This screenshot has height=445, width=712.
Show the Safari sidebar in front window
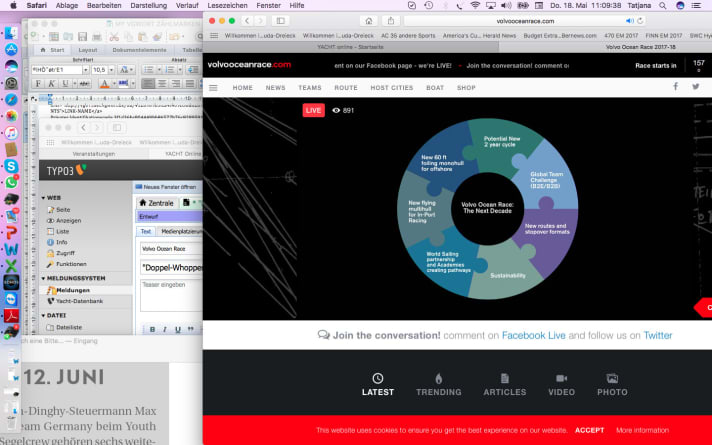(x=281, y=21)
